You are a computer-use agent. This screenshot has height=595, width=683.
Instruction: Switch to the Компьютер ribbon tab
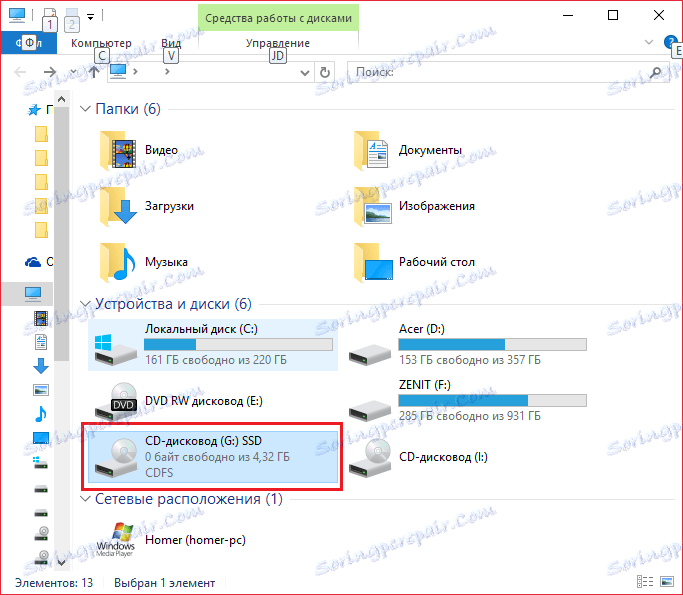tap(101, 43)
